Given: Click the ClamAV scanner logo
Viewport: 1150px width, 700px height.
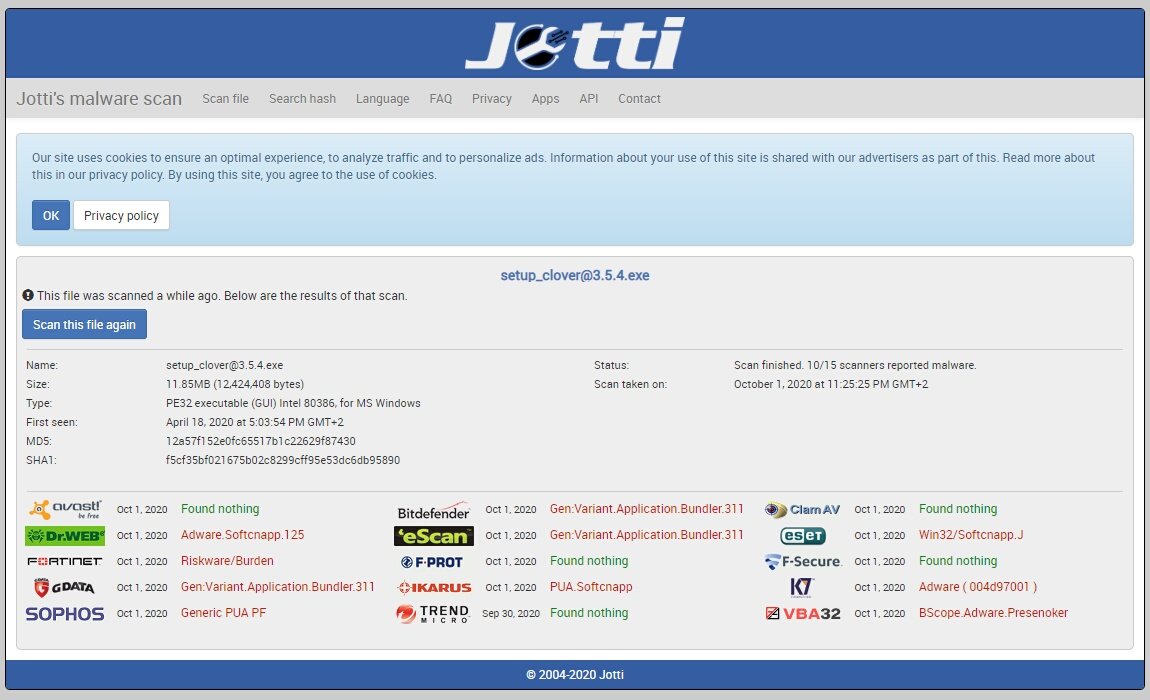Looking at the screenshot, I should (x=802, y=509).
